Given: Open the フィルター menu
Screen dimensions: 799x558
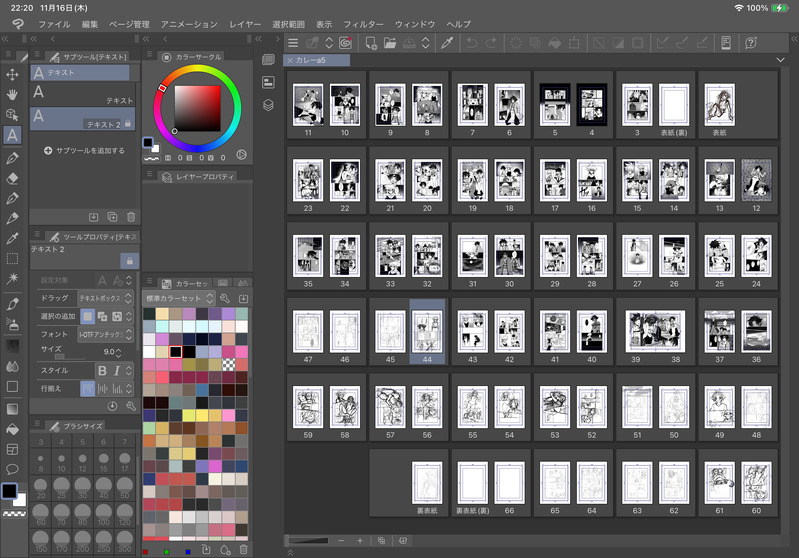Looking at the screenshot, I should [363, 24].
